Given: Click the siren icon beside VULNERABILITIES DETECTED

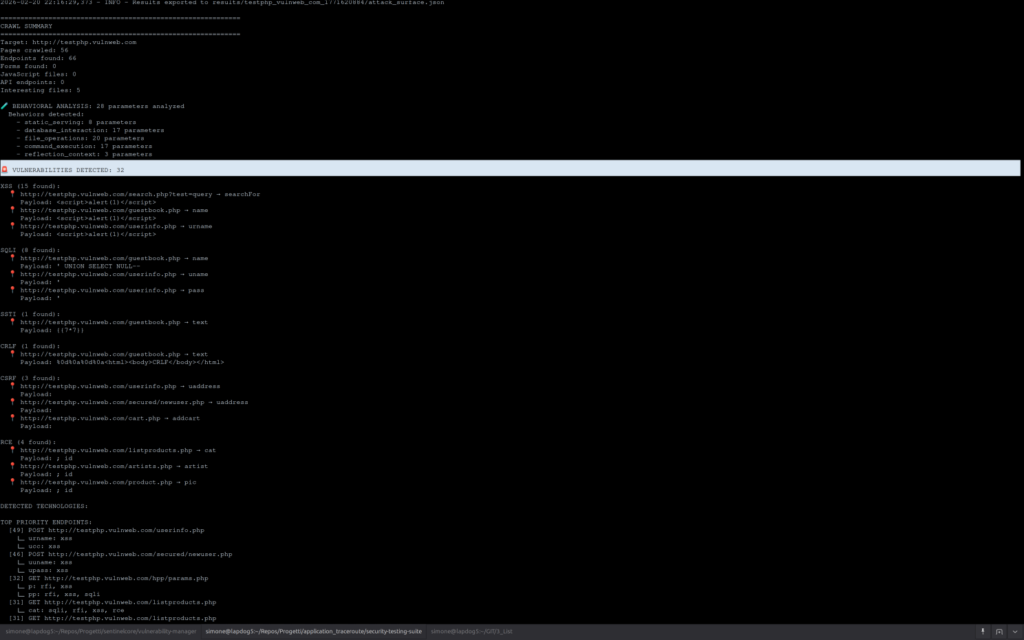Looking at the screenshot, I should (5, 170).
